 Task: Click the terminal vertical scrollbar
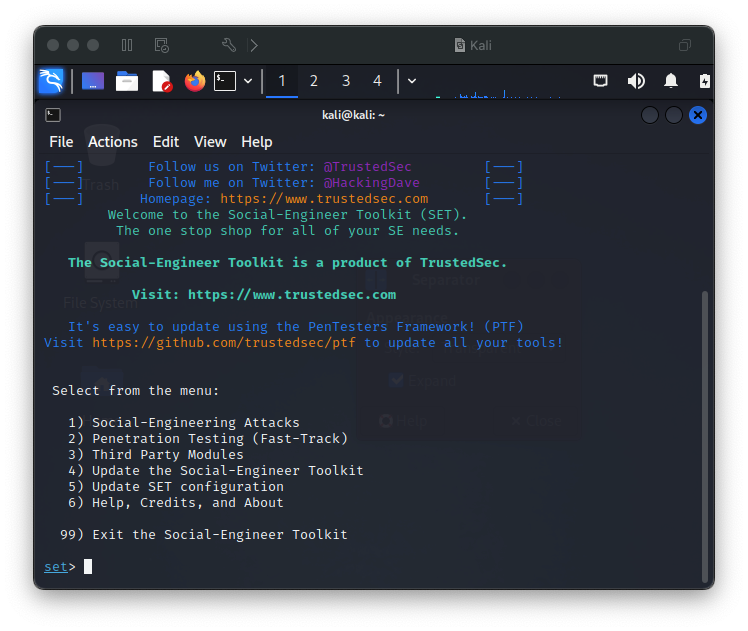point(704,436)
